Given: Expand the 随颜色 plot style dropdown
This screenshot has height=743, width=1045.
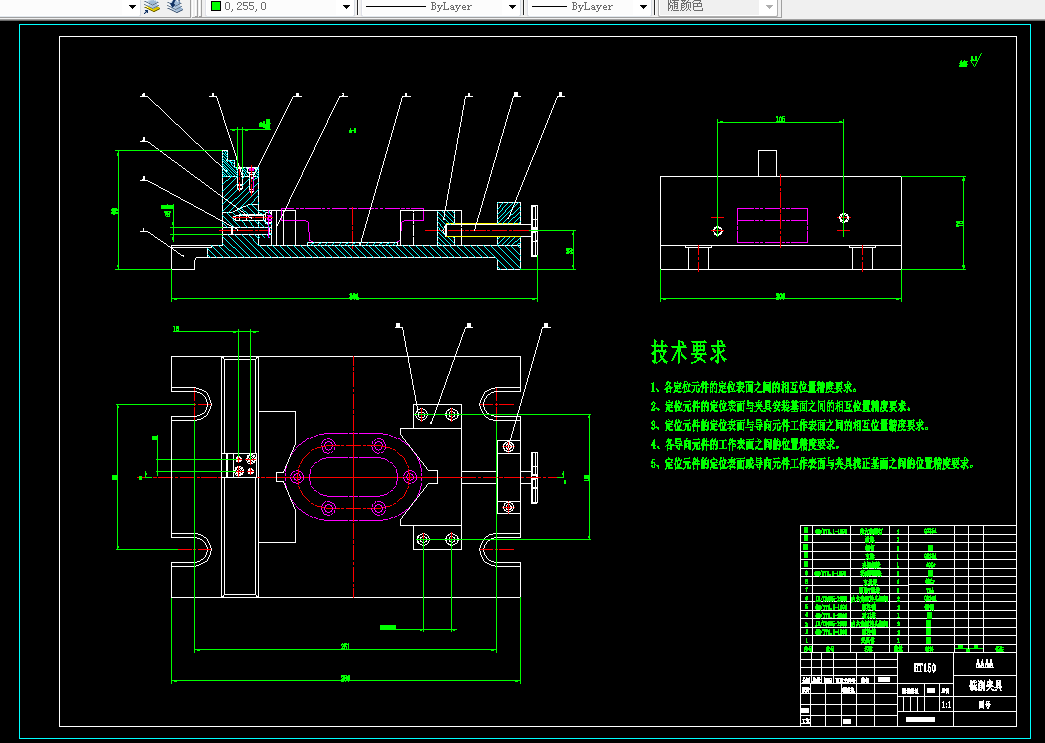Looking at the screenshot, I should 769,7.
